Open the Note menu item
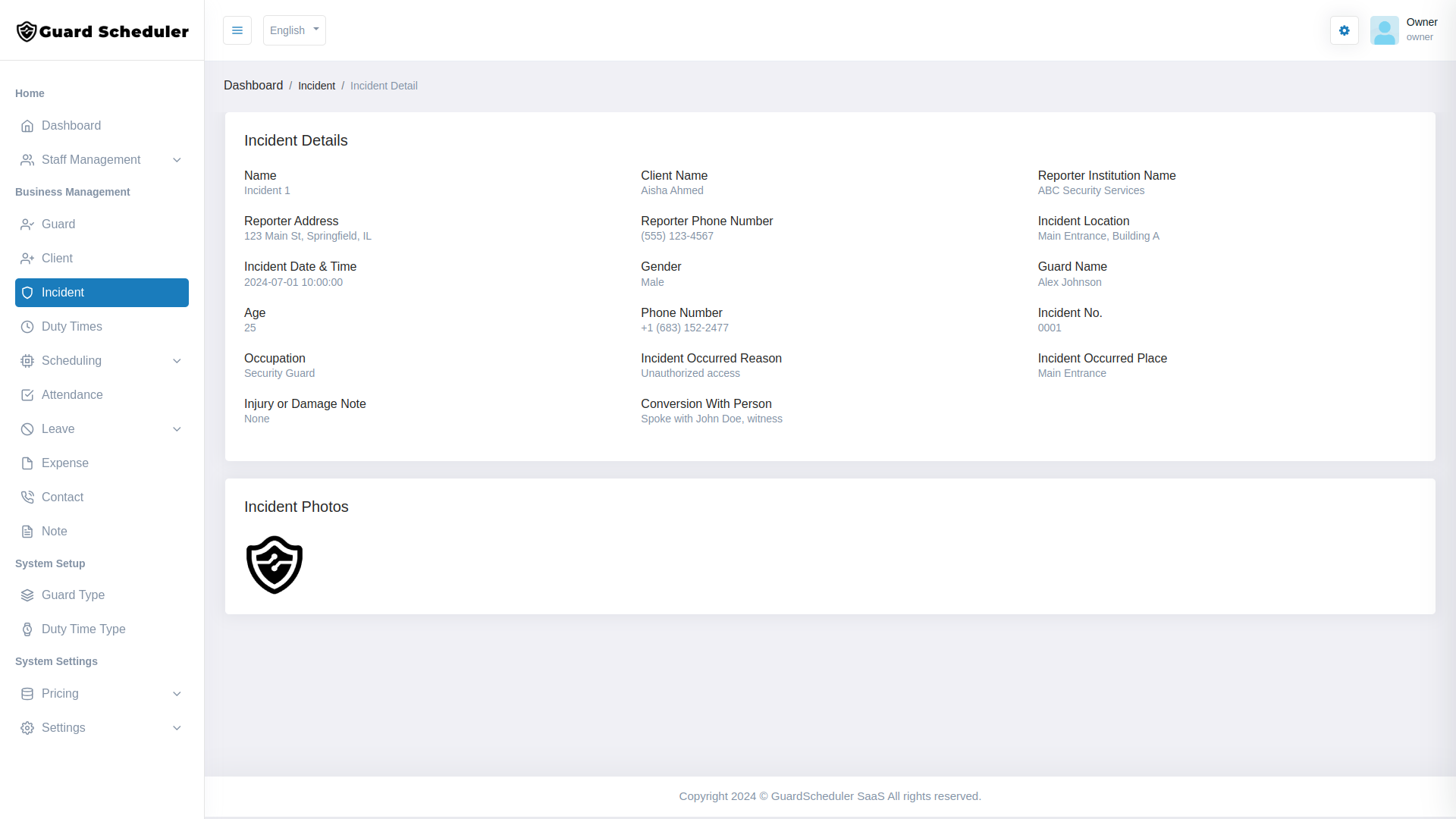 (x=53, y=531)
